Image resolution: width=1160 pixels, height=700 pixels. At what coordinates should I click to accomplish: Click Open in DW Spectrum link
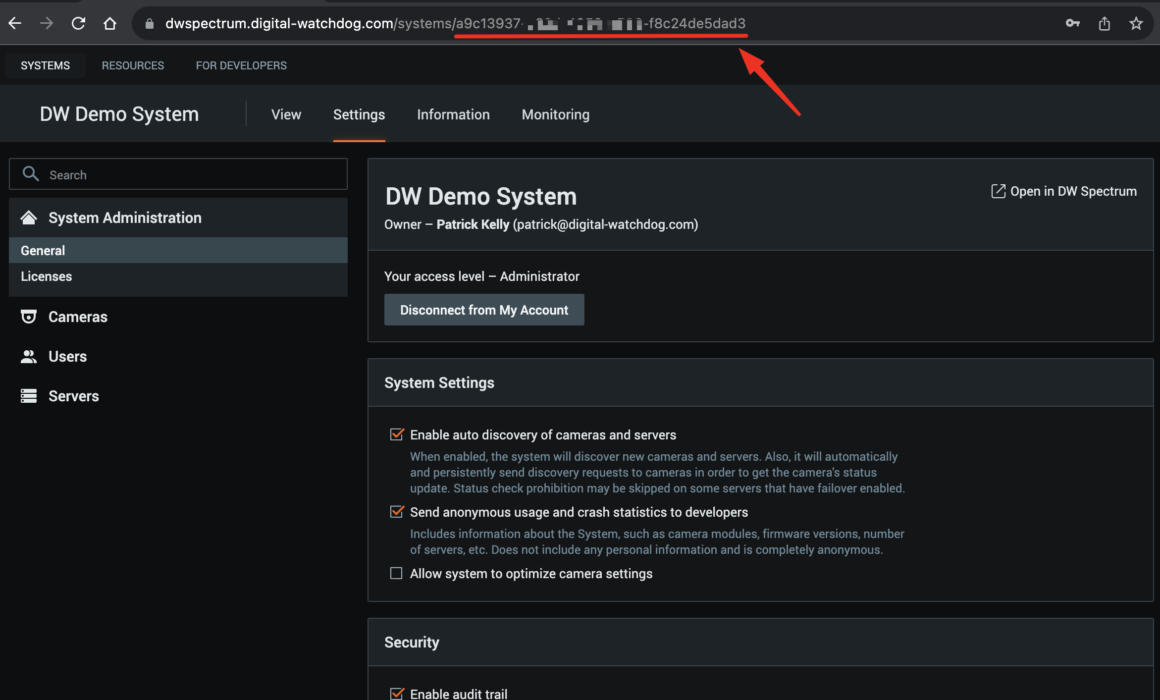click(x=1064, y=191)
